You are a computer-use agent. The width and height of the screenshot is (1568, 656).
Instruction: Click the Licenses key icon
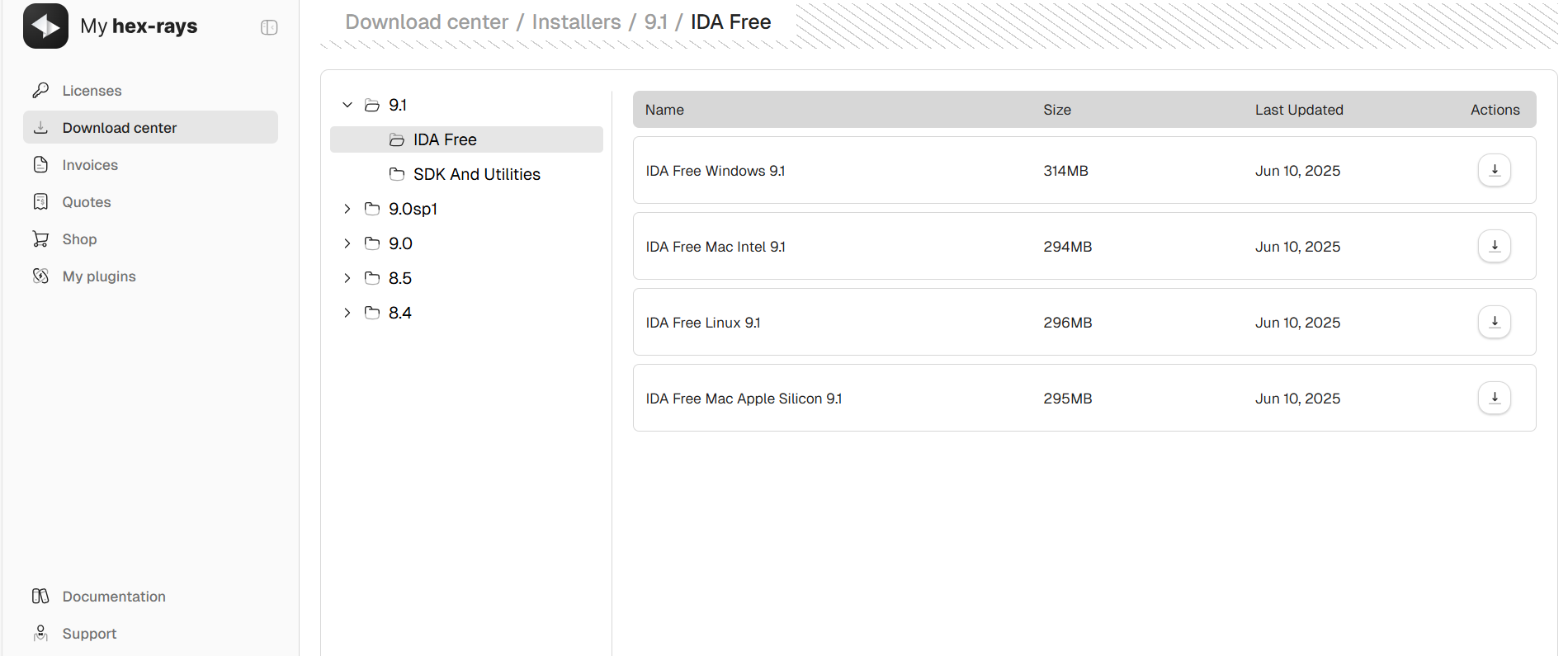[40, 90]
